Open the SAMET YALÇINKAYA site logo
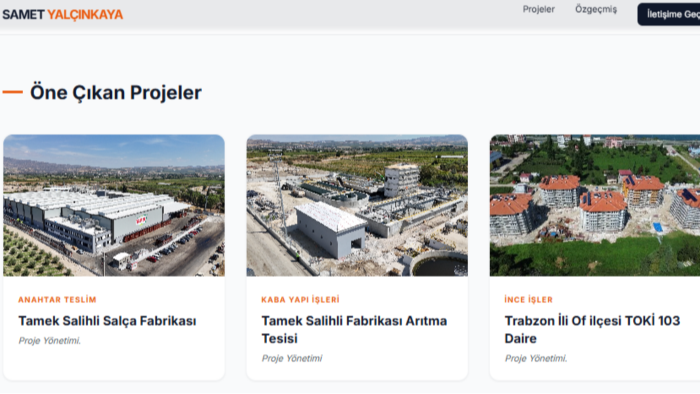The width and height of the screenshot is (700, 394). (x=62, y=14)
